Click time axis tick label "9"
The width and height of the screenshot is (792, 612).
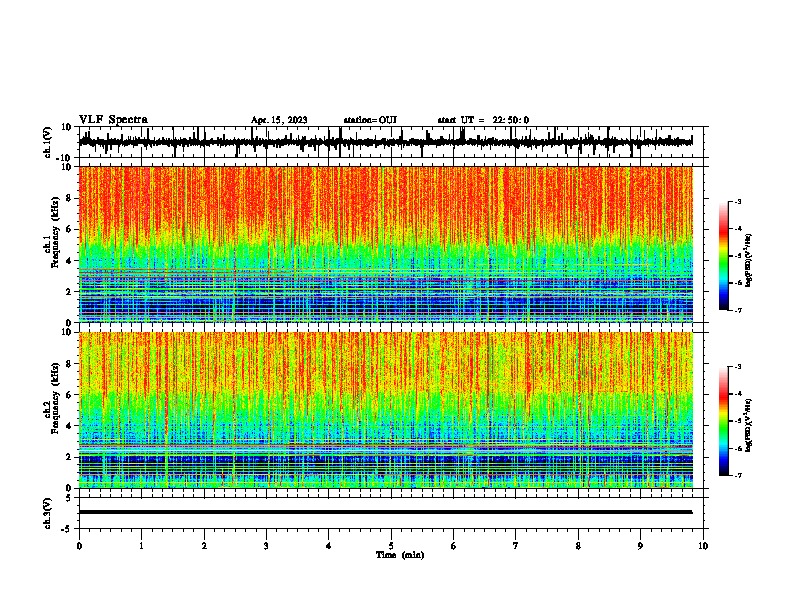pyautogui.click(x=640, y=546)
